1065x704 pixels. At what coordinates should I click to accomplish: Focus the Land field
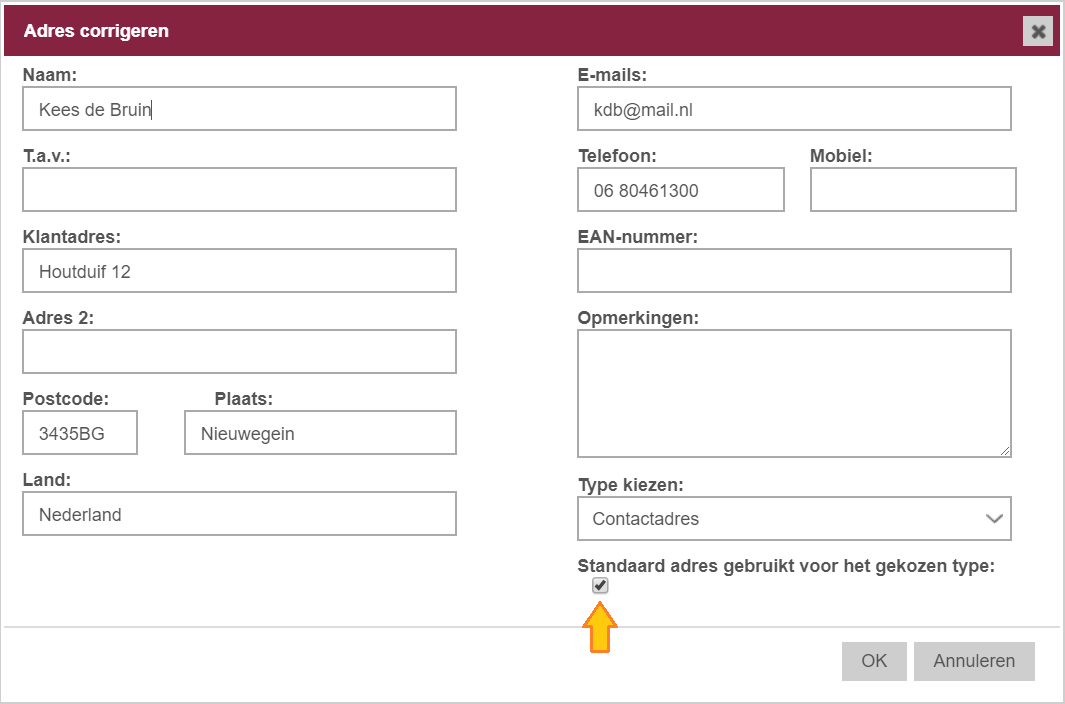[x=239, y=514]
